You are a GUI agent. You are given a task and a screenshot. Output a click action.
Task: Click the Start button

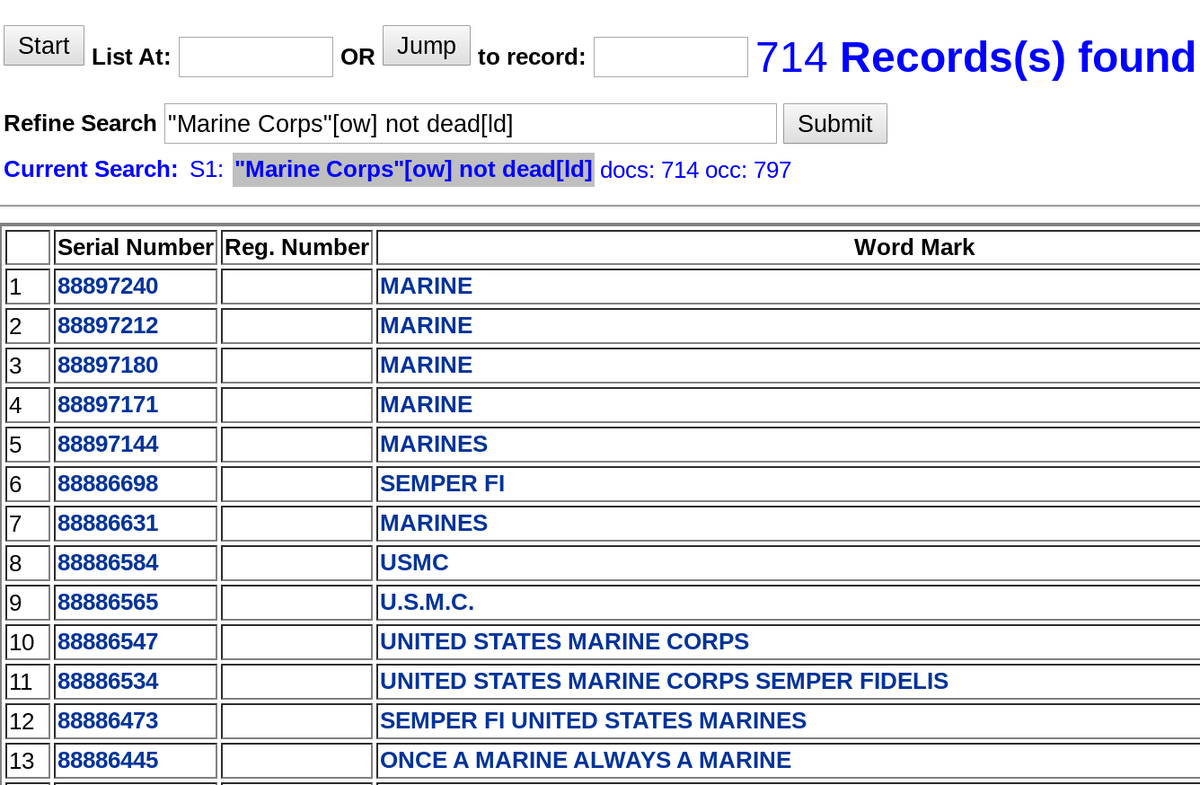44,46
